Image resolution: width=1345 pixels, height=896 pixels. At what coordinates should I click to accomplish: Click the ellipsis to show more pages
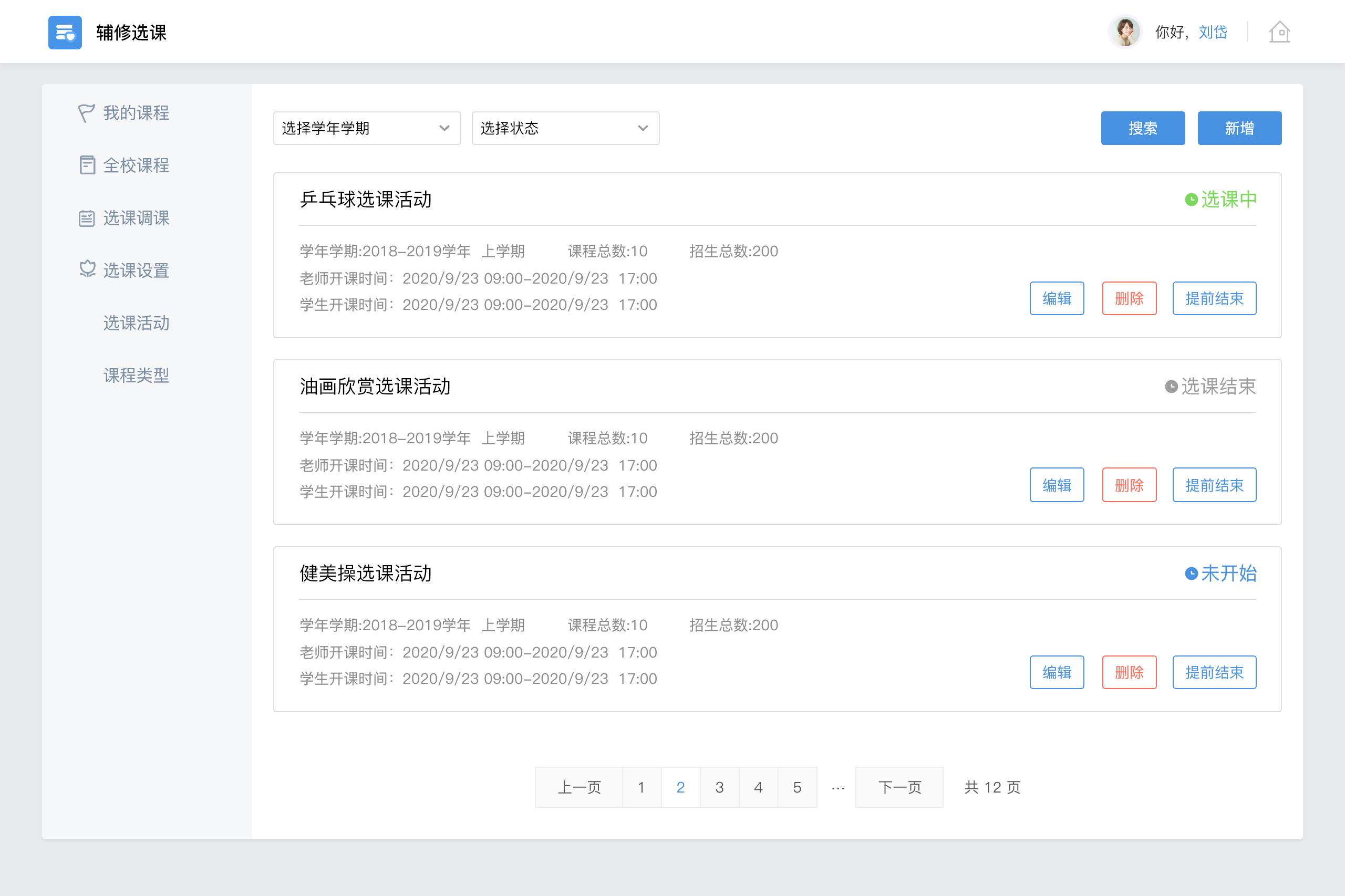point(837,787)
